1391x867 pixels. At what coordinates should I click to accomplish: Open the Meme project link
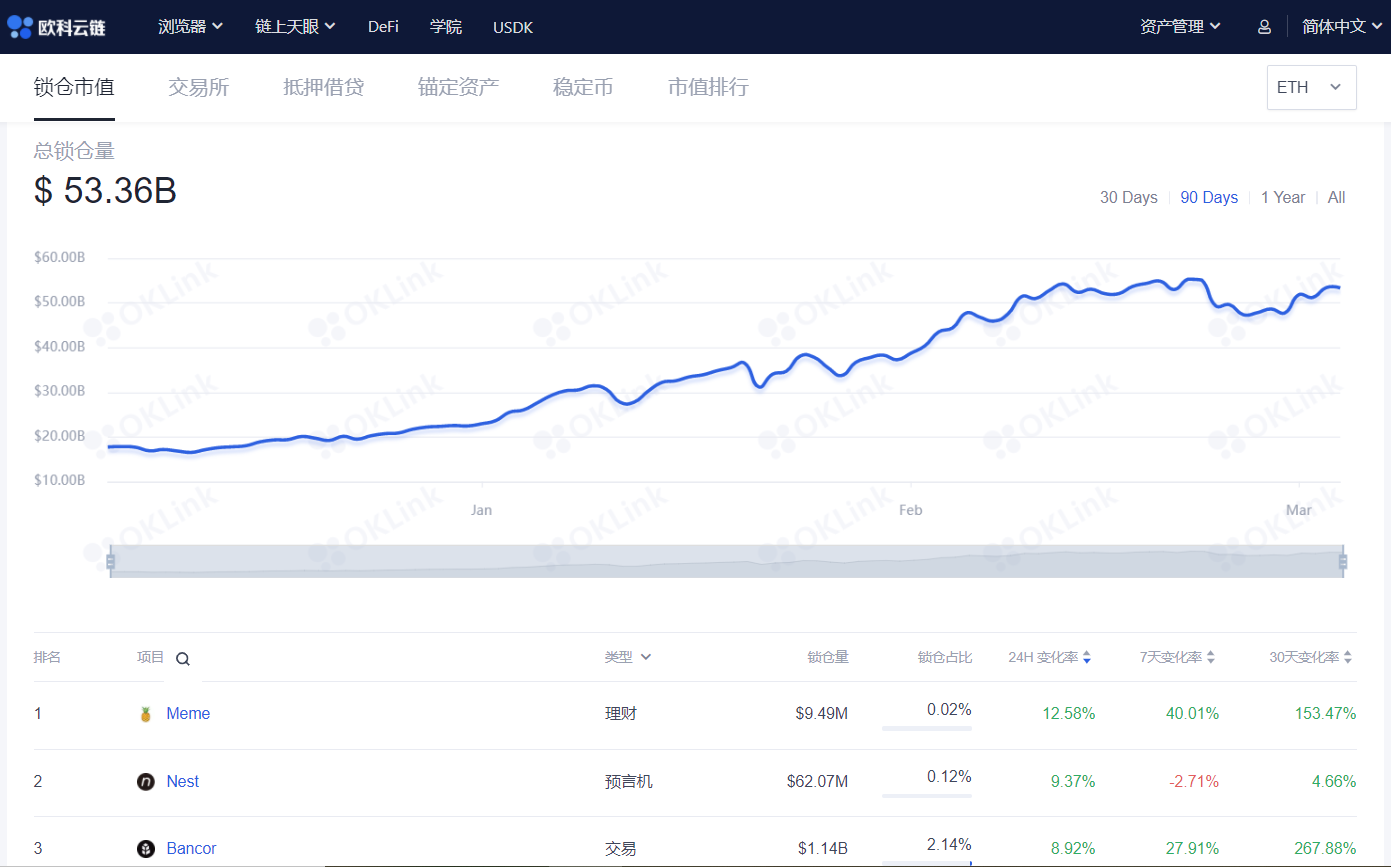click(x=188, y=714)
